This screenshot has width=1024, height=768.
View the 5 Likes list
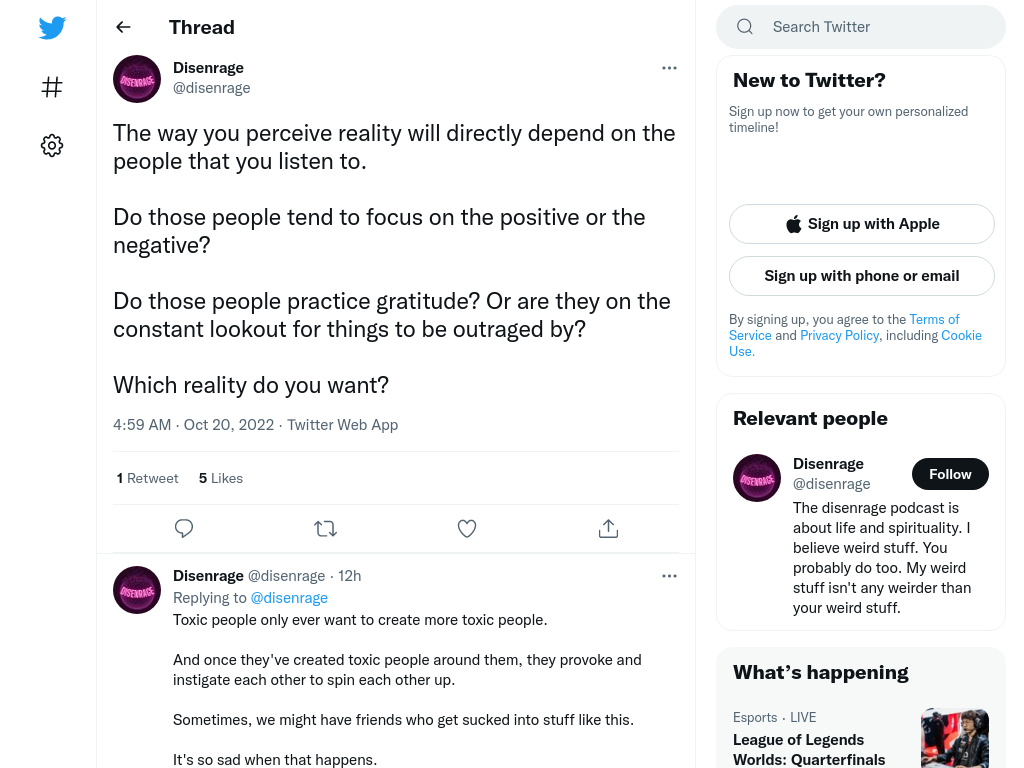tap(221, 479)
